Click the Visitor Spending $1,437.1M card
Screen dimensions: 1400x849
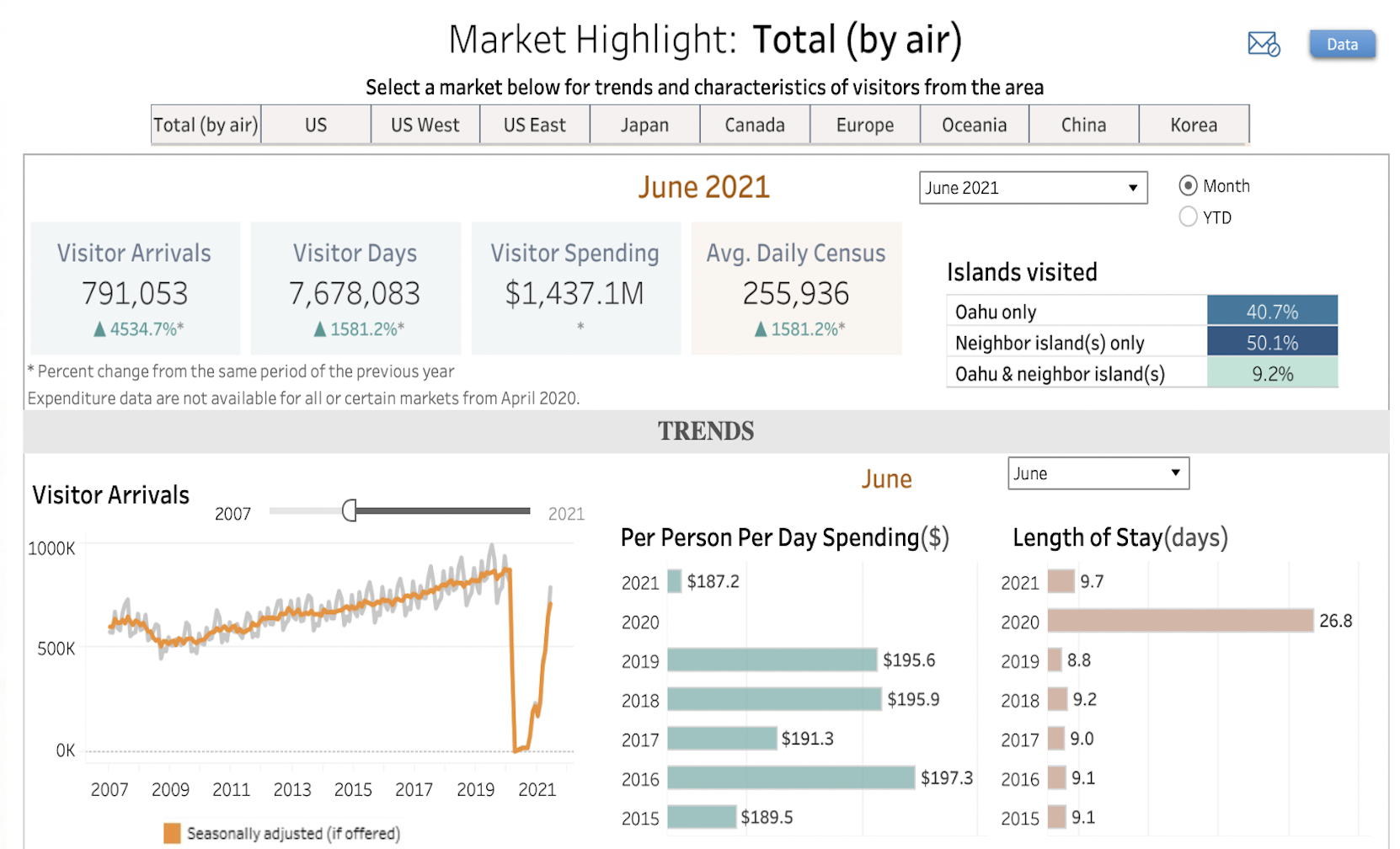point(576,288)
